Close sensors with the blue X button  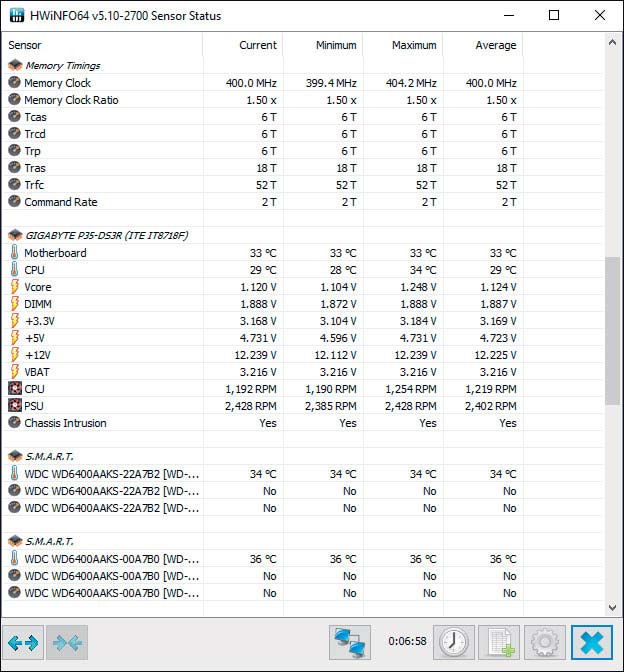tap(592, 642)
